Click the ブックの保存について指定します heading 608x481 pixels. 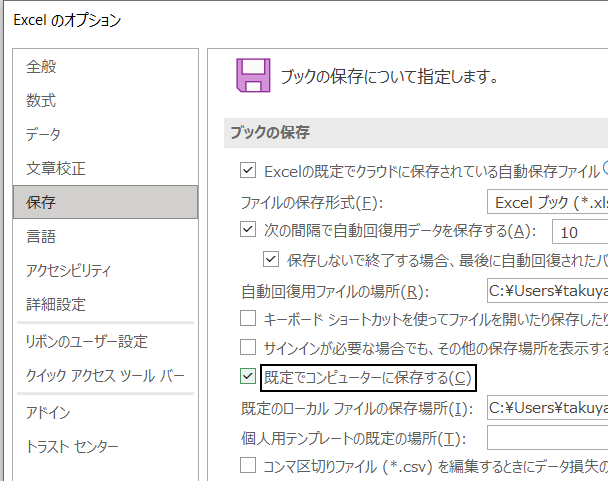pyautogui.click(x=389, y=76)
